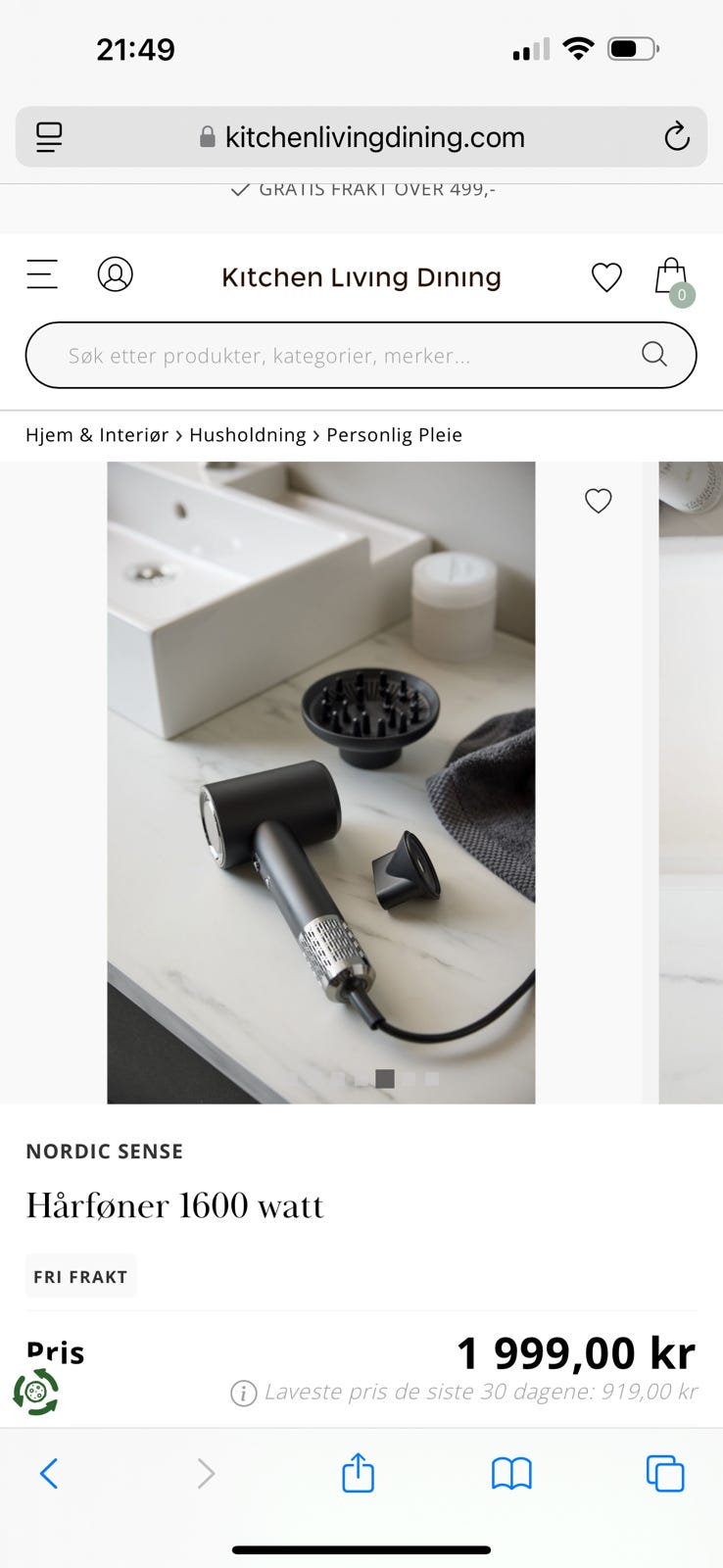Tap the lowest price info icon
This screenshot has height=1568, width=723.
(x=243, y=1393)
